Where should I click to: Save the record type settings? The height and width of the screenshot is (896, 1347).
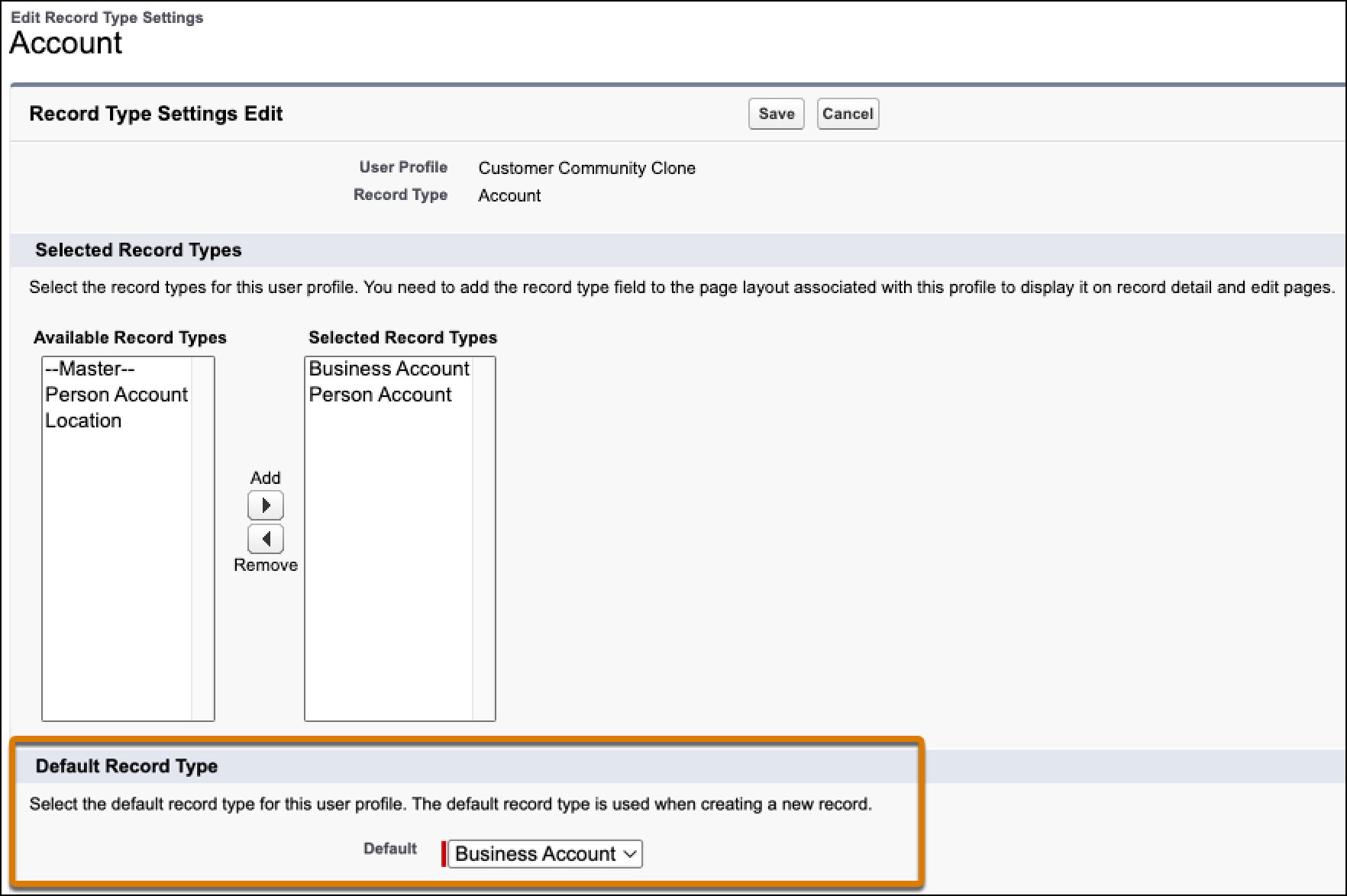(x=776, y=114)
